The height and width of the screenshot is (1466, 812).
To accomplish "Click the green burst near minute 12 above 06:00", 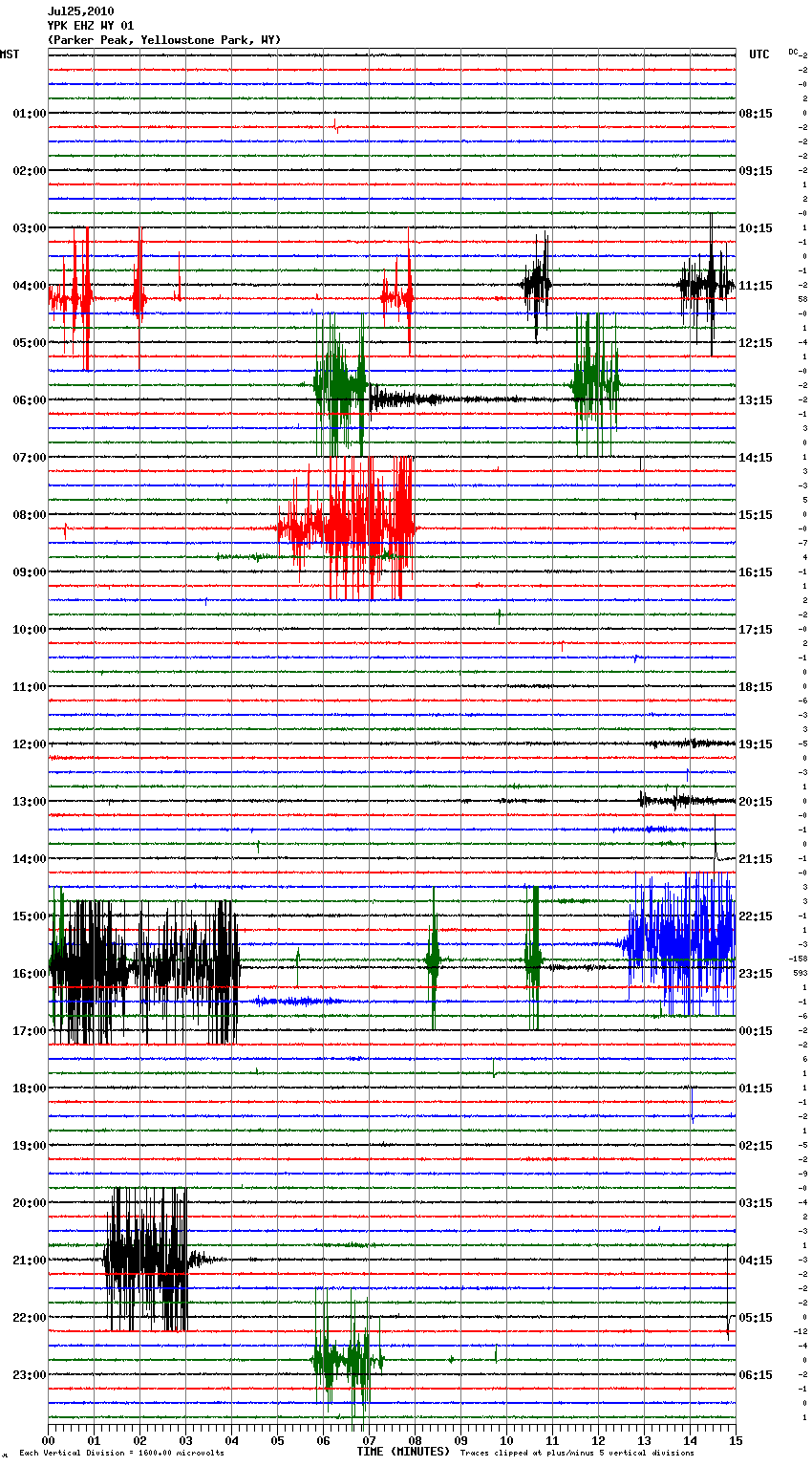I will [595, 385].
